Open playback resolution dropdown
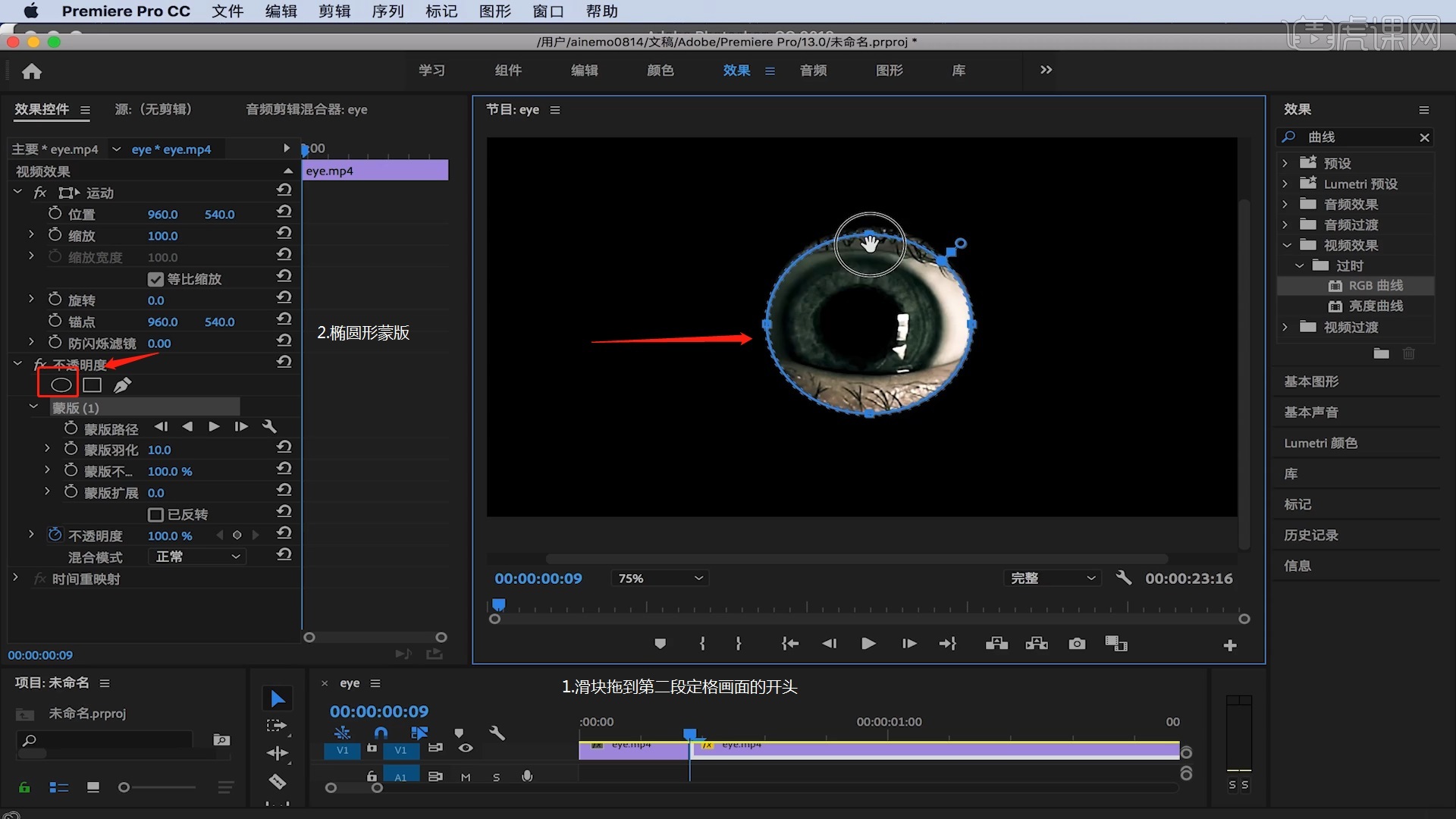The height and width of the screenshot is (819, 1456). (x=1053, y=578)
